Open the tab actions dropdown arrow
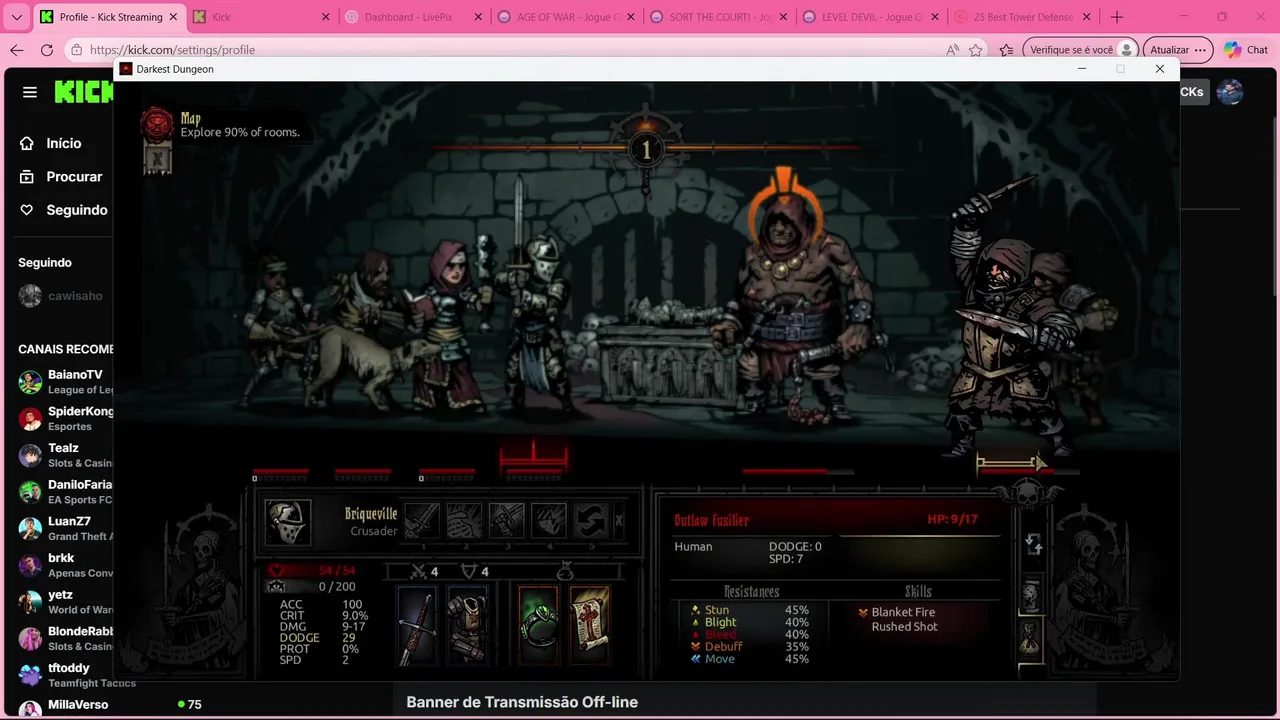1280x720 pixels. click(16, 17)
